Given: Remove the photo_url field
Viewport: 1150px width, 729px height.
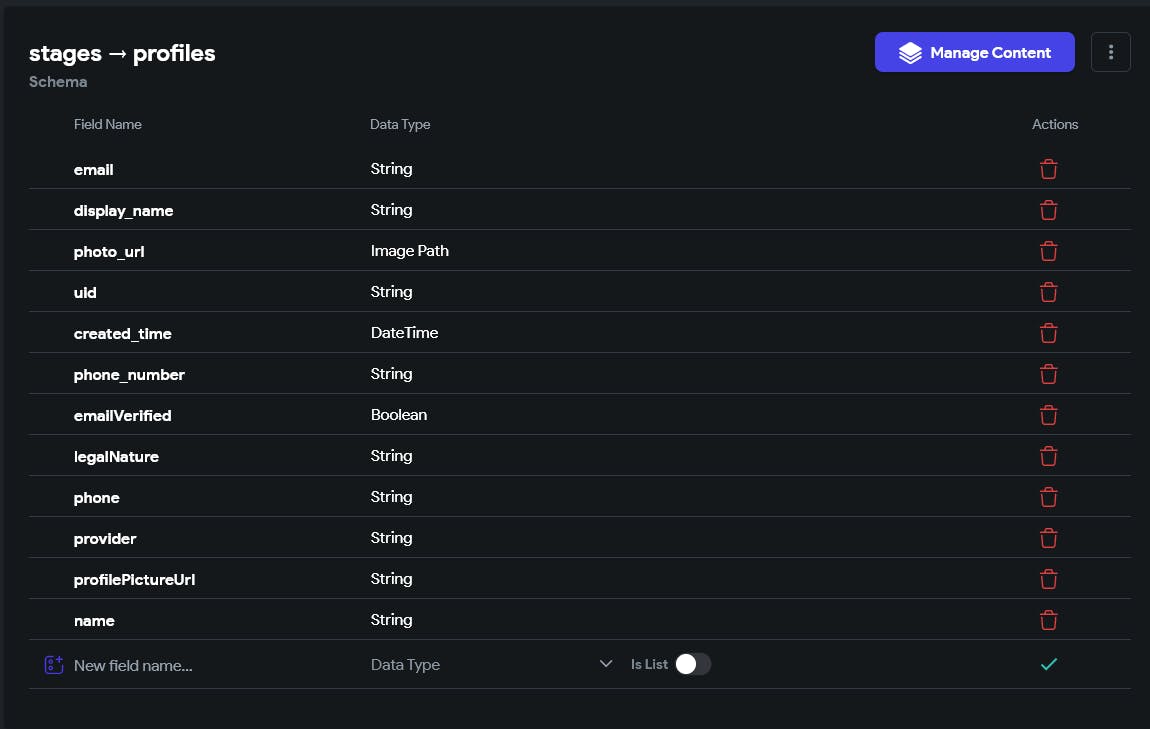Looking at the screenshot, I should [1048, 251].
